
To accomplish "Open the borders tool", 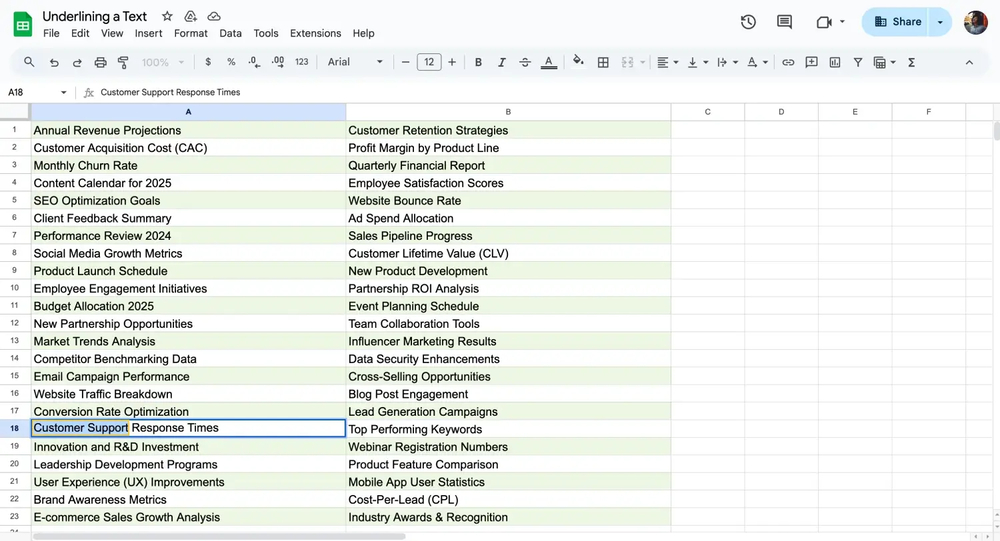I will 603,62.
